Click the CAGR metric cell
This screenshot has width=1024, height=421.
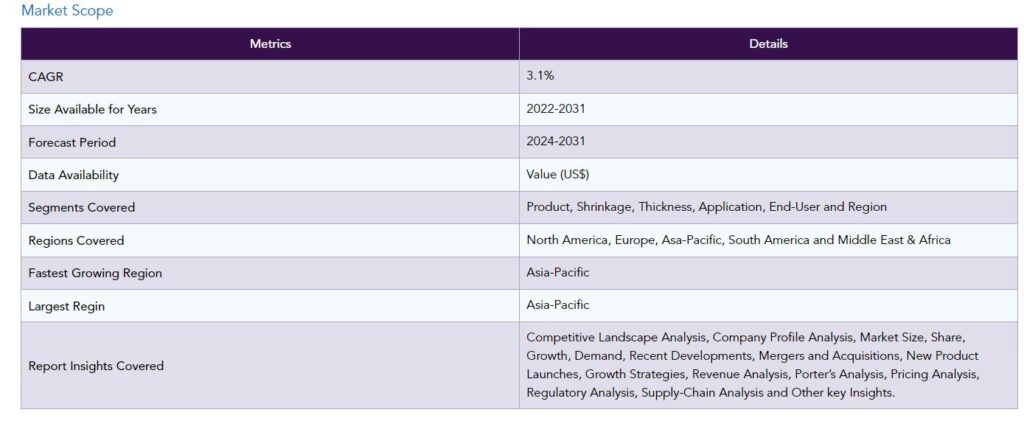(270, 76)
